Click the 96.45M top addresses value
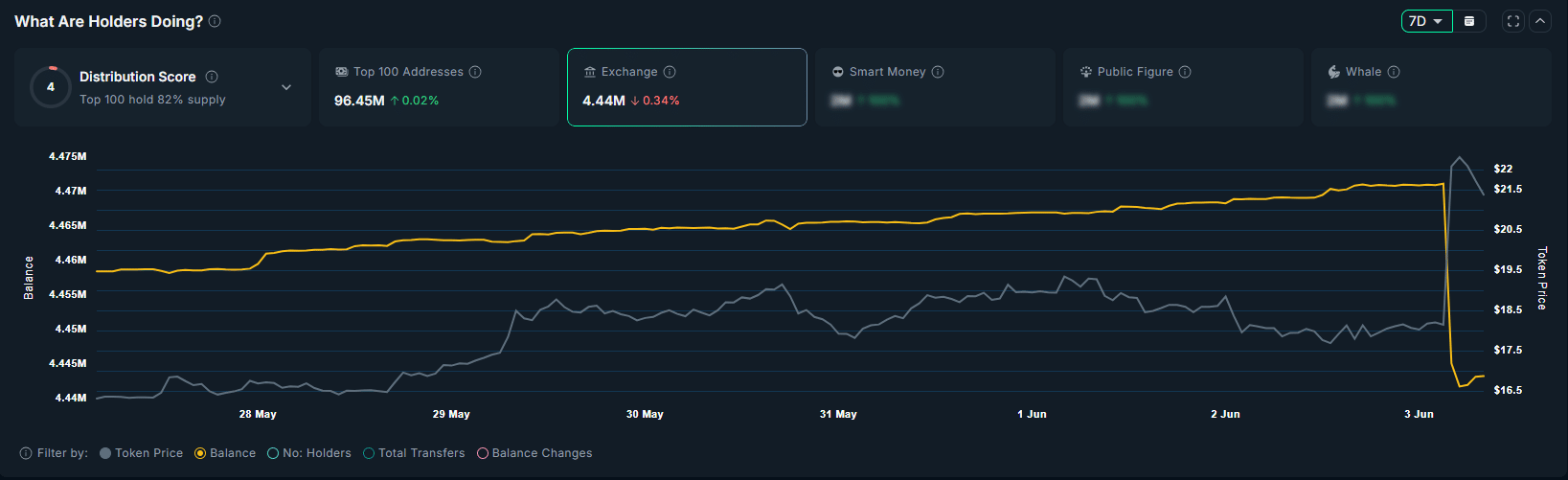Viewport: 1568px width, 480px height. click(x=359, y=101)
